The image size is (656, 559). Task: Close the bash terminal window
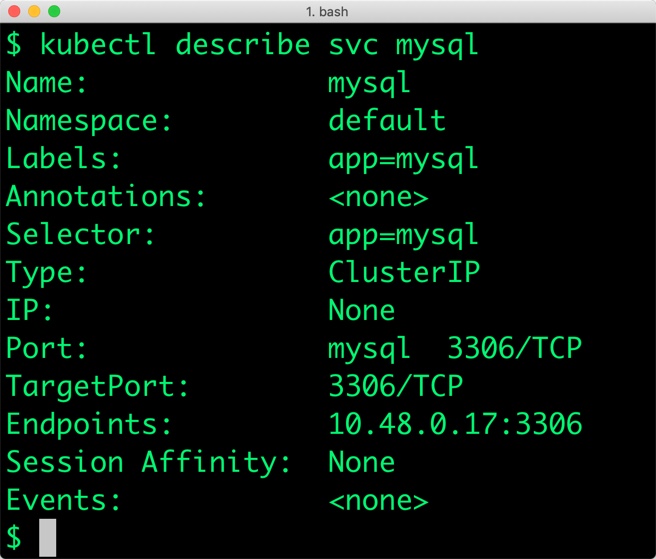pyautogui.click(x=14, y=11)
